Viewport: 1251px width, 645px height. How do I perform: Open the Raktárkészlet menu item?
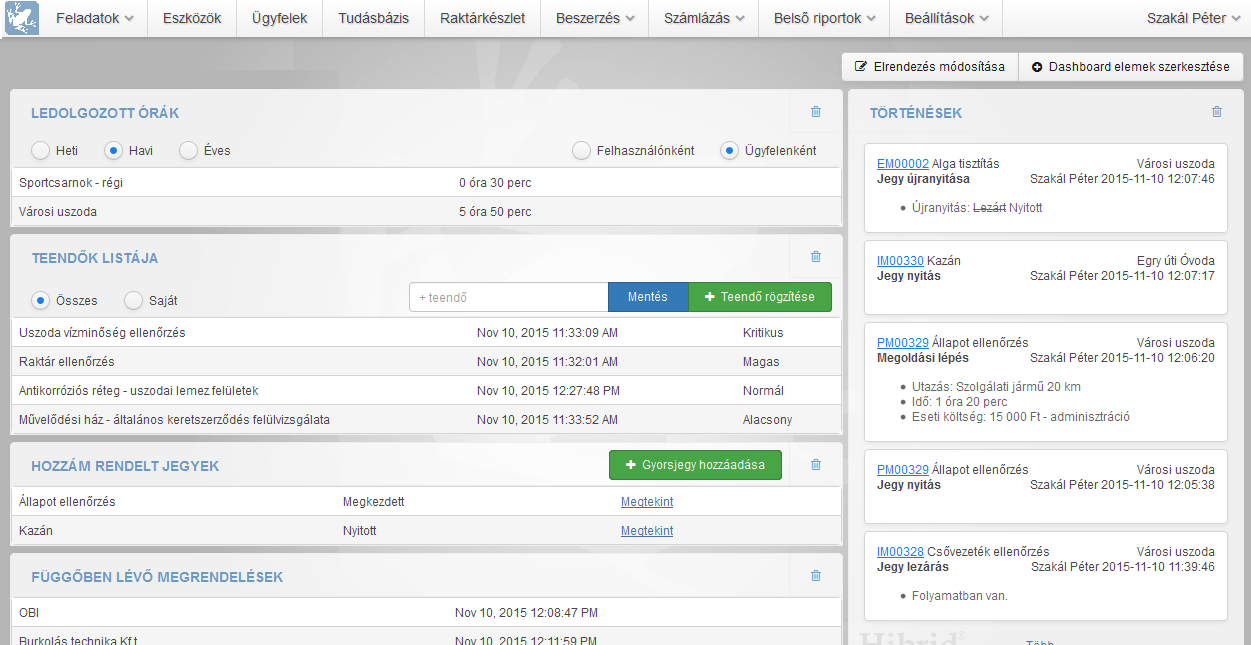coord(483,18)
